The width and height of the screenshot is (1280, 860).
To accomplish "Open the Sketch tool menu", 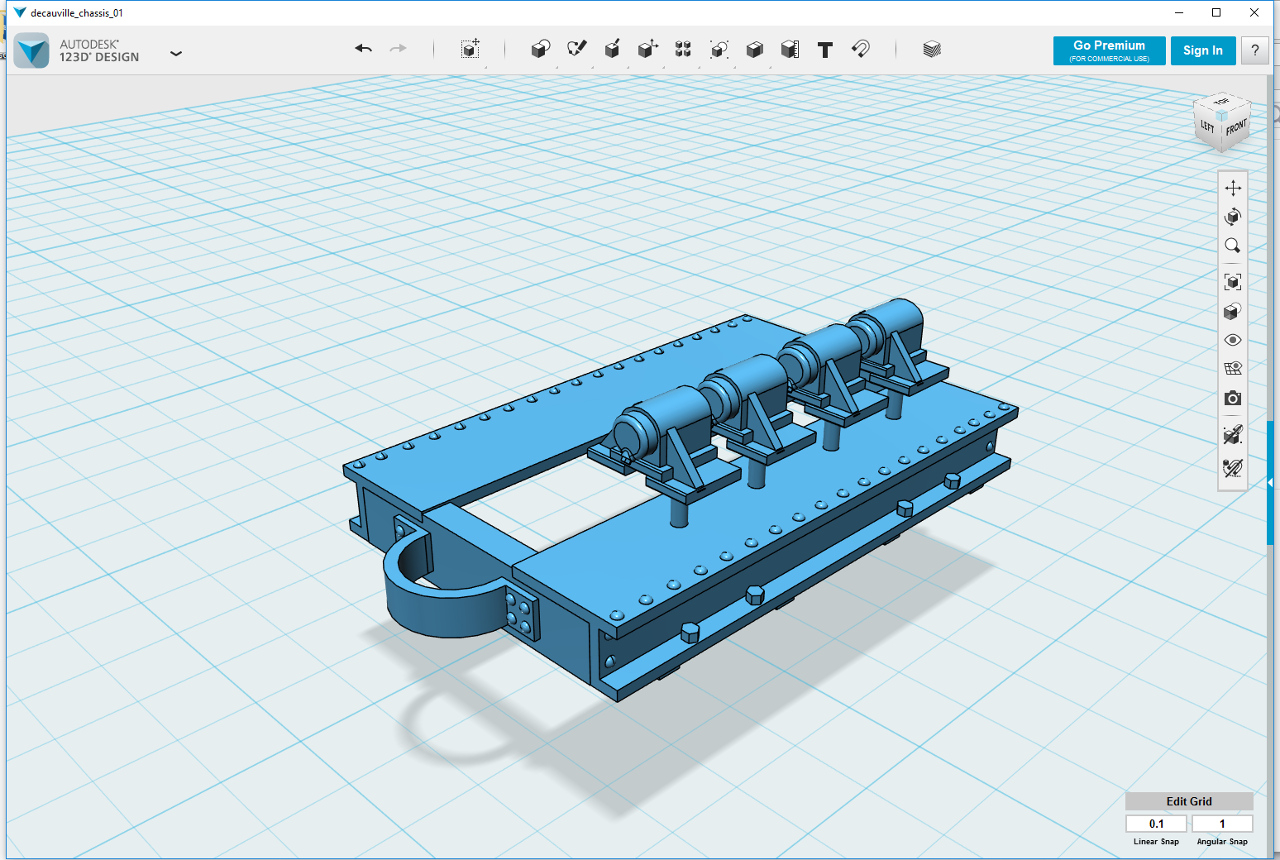I will point(576,49).
